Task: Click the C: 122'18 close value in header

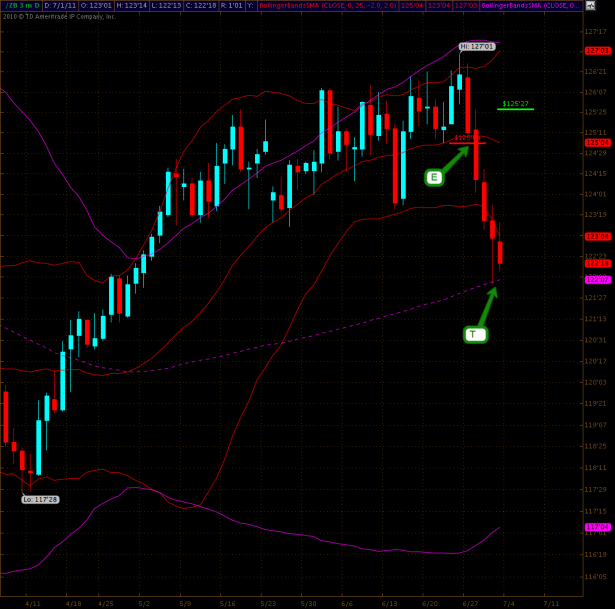Action: pyautogui.click(x=200, y=5)
